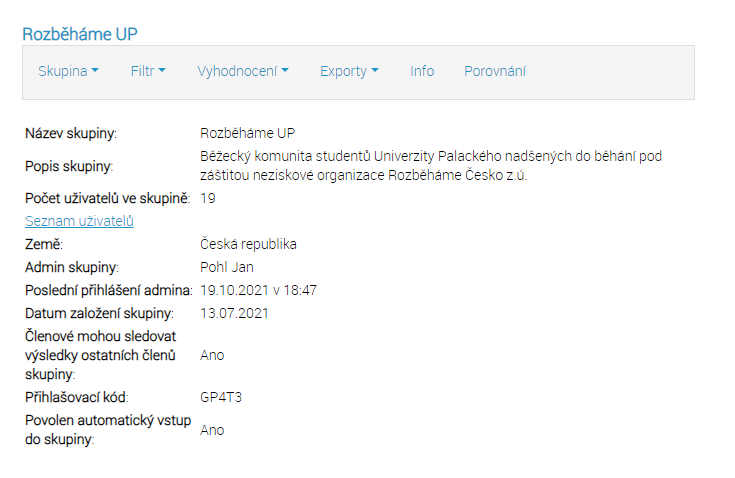This screenshot has width=735, height=478.
Task: Open the Seznam uživatelů link
Action: click(x=79, y=221)
